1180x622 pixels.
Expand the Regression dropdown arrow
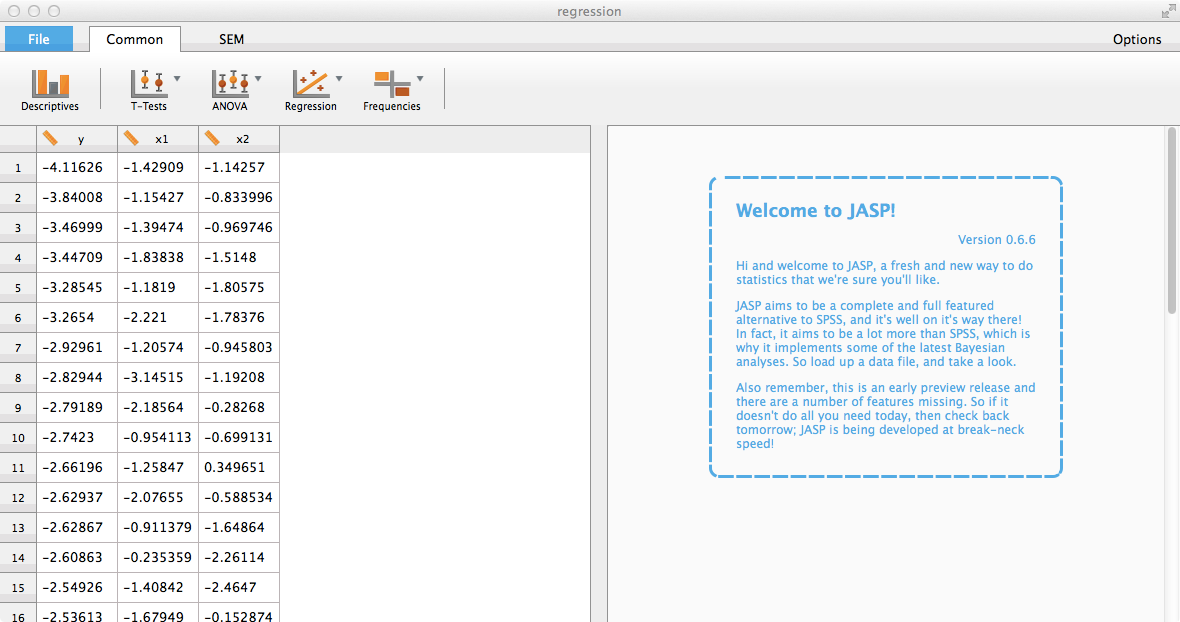tap(339, 78)
